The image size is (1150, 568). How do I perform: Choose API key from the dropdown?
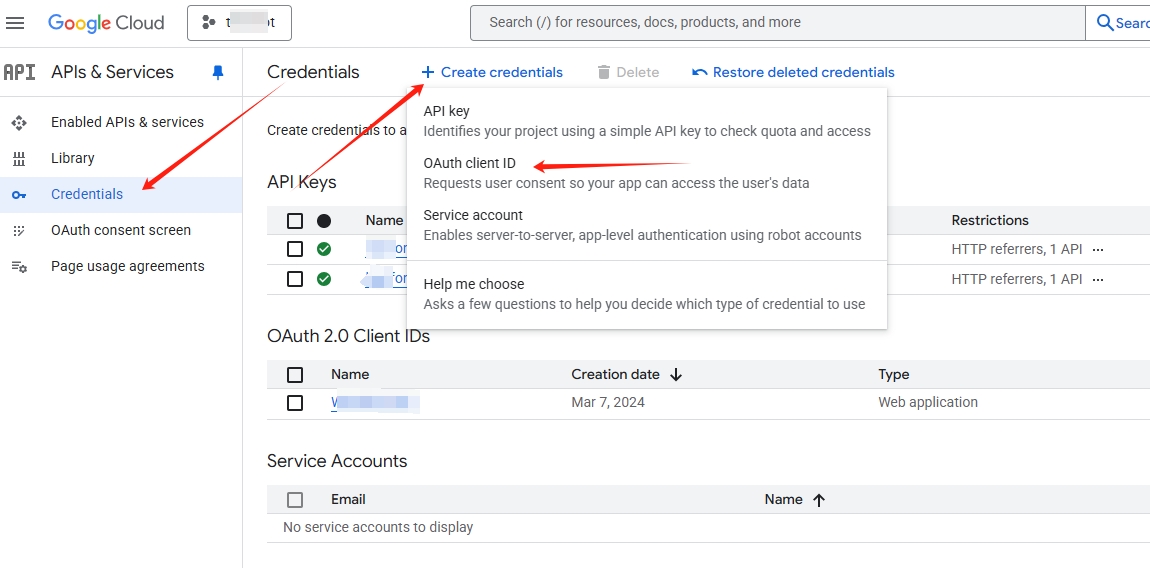(x=647, y=121)
